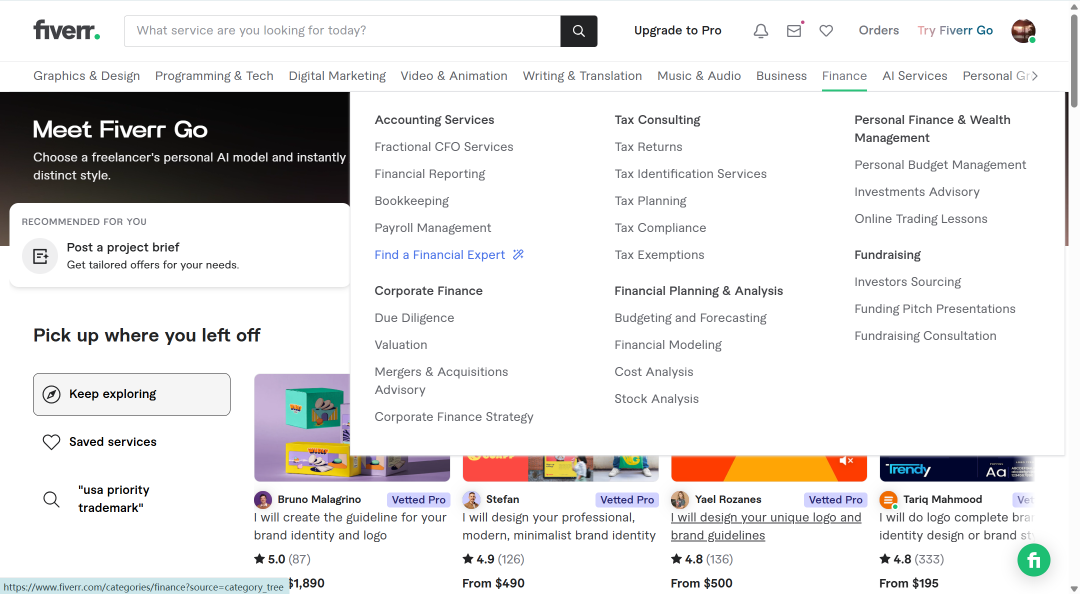Open Tax Planning link
Image resolution: width=1080 pixels, height=594 pixels.
click(x=650, y=201)
